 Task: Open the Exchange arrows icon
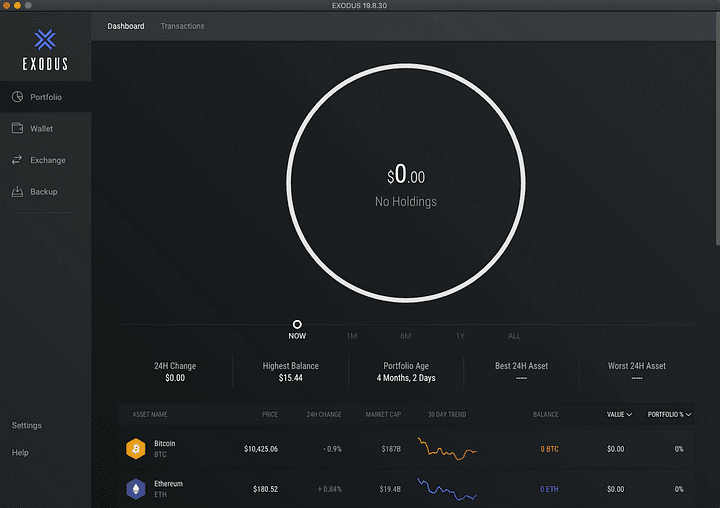pos(17,160)
